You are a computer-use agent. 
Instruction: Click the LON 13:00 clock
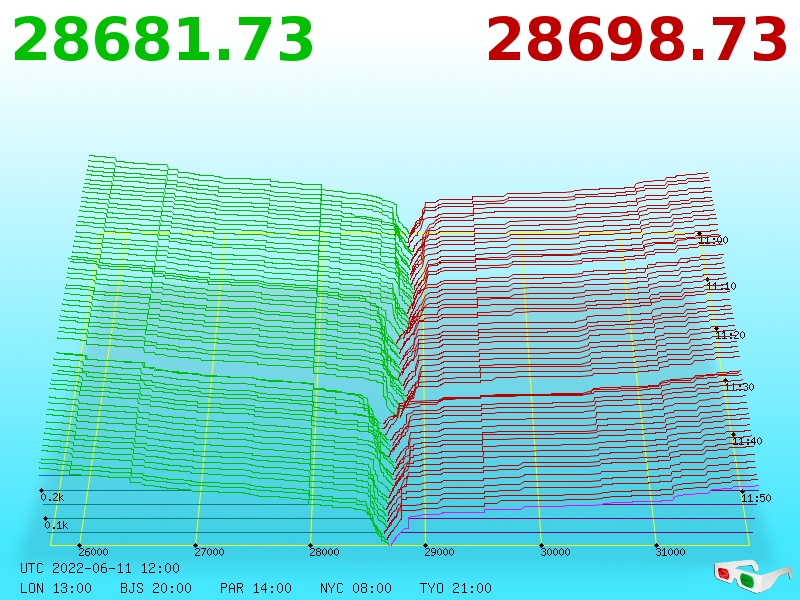point(56,588)
